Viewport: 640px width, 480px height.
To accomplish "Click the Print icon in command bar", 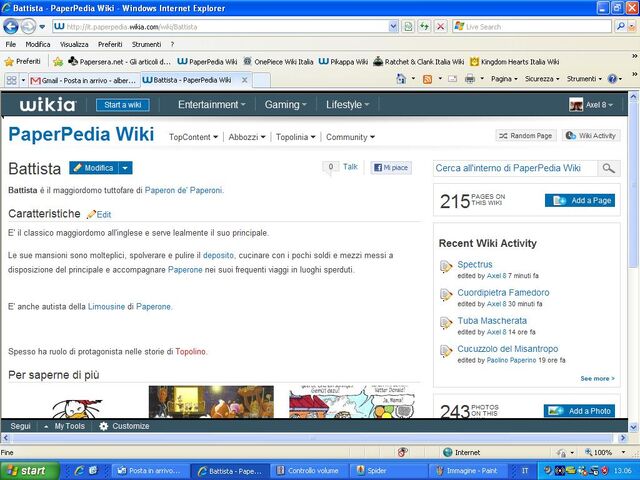I will 470,79.
